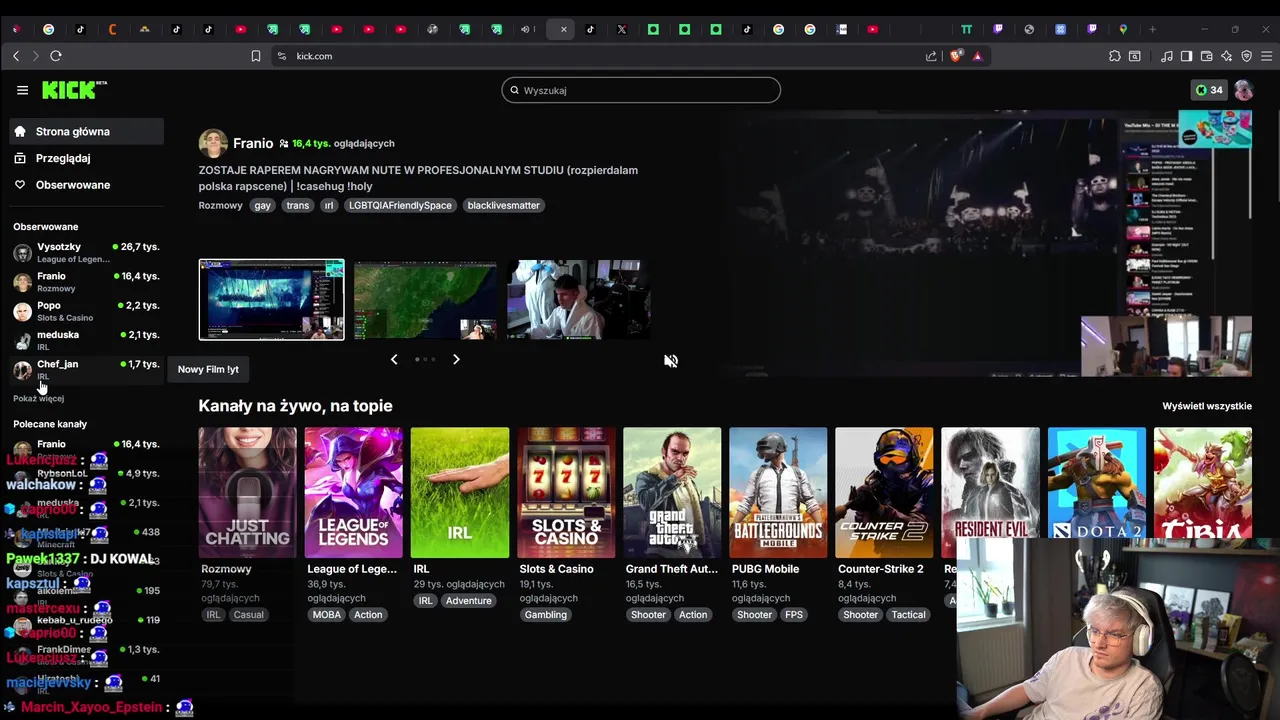
Task: Select the third carousel thumbnail, white suit
Action: click(x=579, y=300)
